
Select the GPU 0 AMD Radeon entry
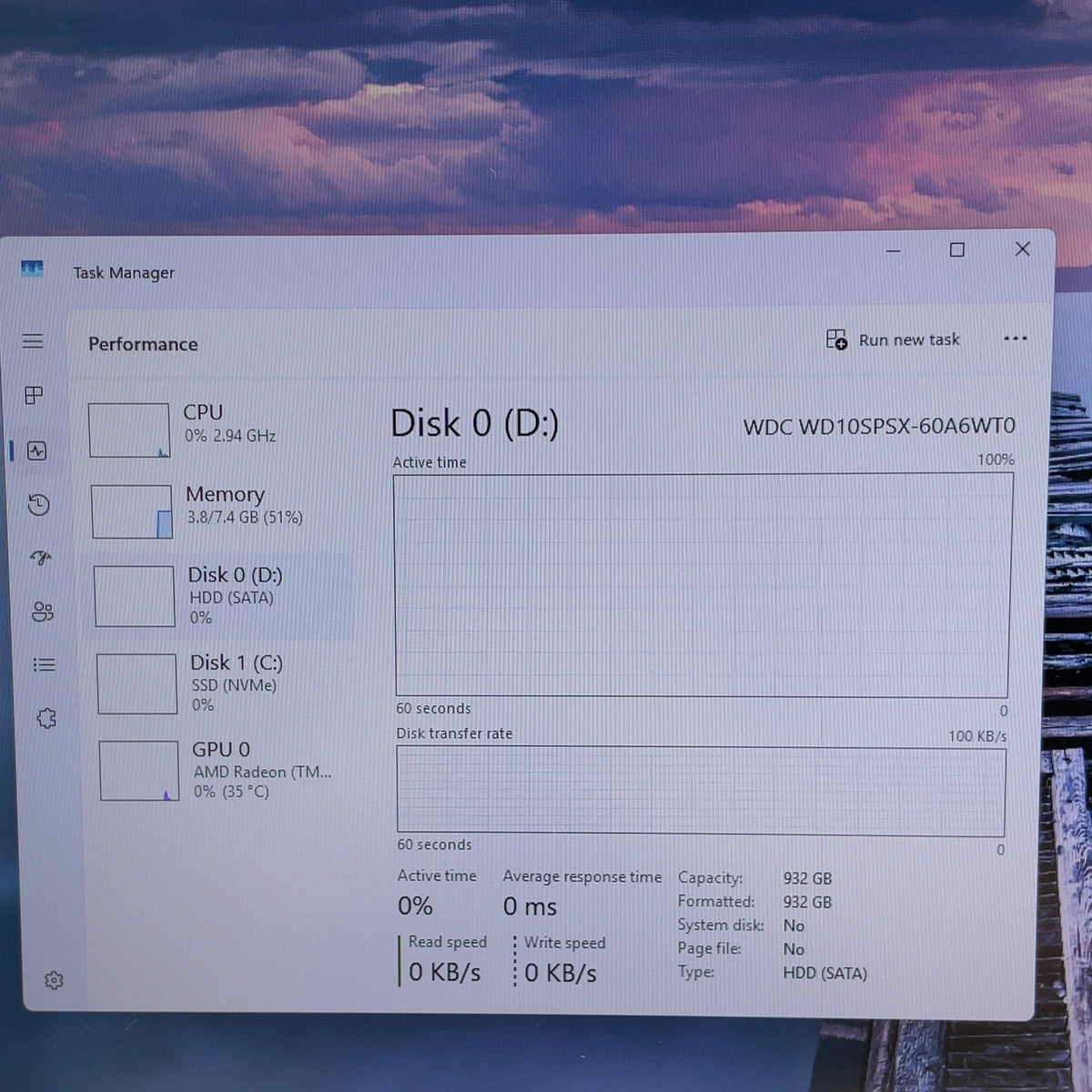[227, 770]
